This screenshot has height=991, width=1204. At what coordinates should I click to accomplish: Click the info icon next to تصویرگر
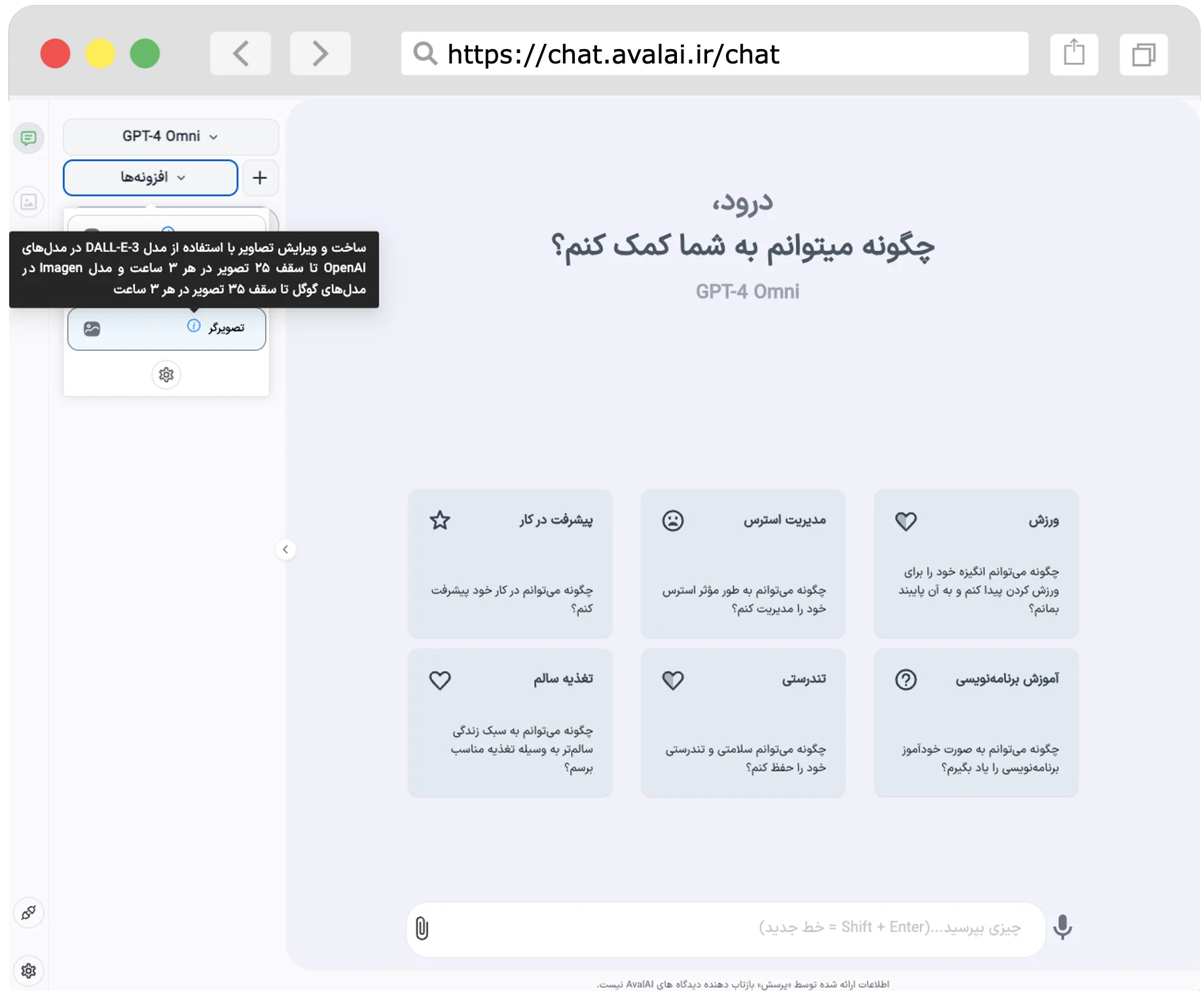(x=194, y=326)
